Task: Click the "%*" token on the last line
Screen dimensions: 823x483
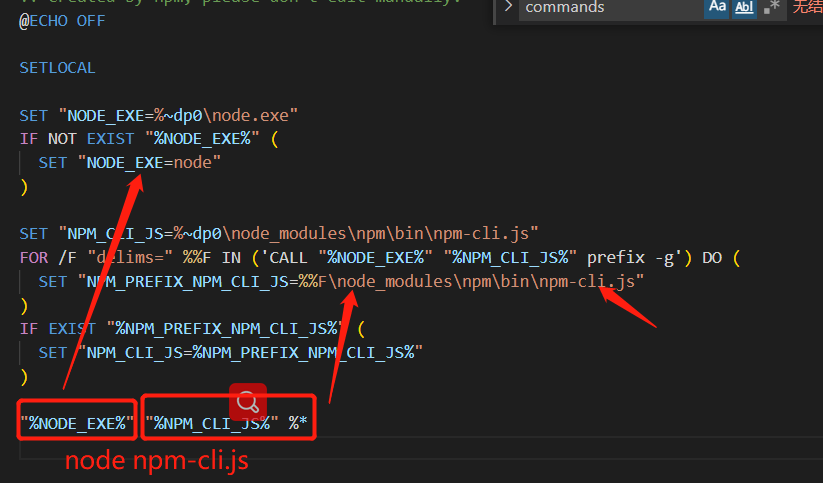Action: [298, 423]
